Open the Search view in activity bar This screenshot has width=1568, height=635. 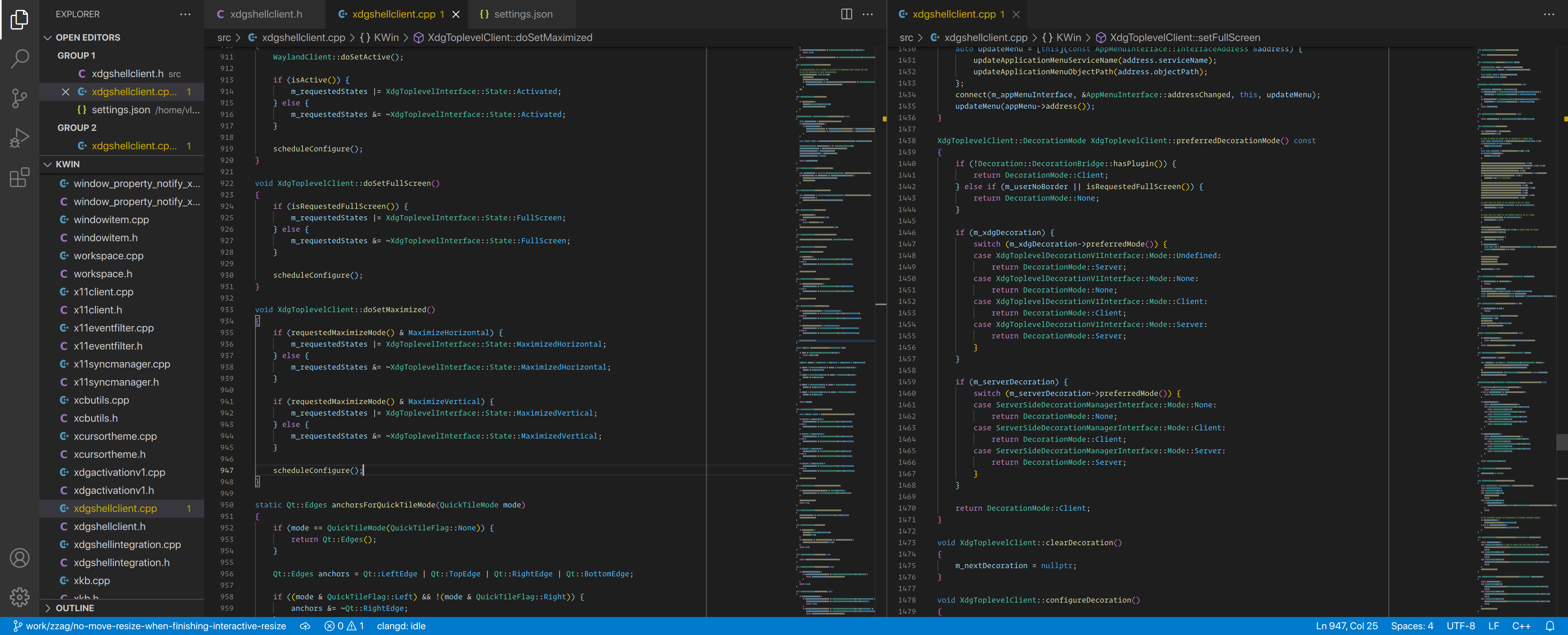tap(20, 58)
